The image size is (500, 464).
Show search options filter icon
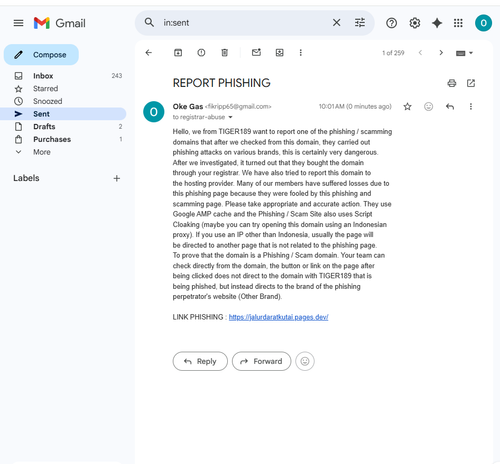click(x=360, y=23)
